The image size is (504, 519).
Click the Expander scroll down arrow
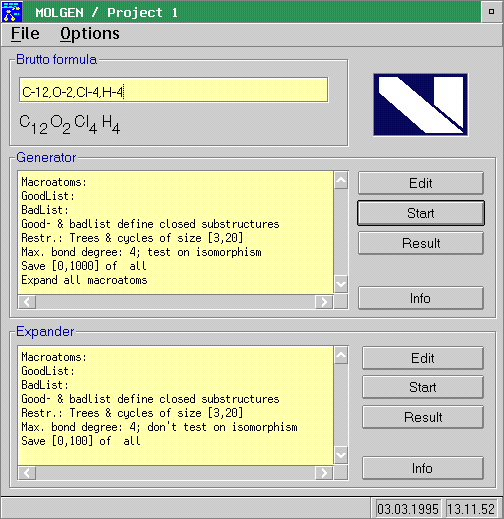(x=341, y=455)
